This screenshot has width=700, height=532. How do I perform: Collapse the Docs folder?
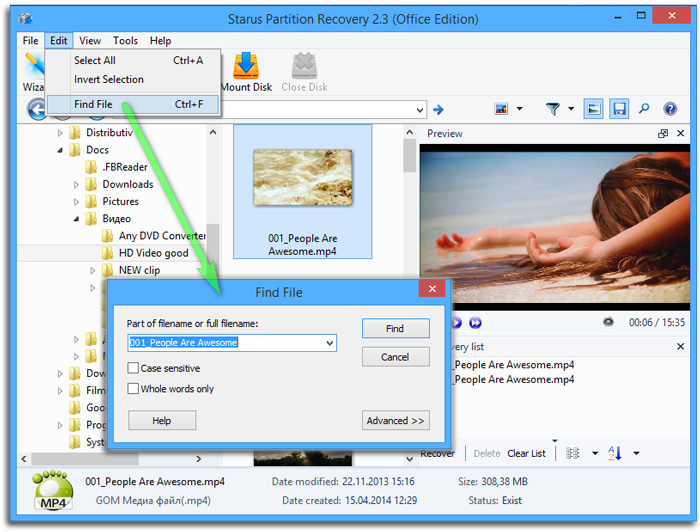click(60, 150)
